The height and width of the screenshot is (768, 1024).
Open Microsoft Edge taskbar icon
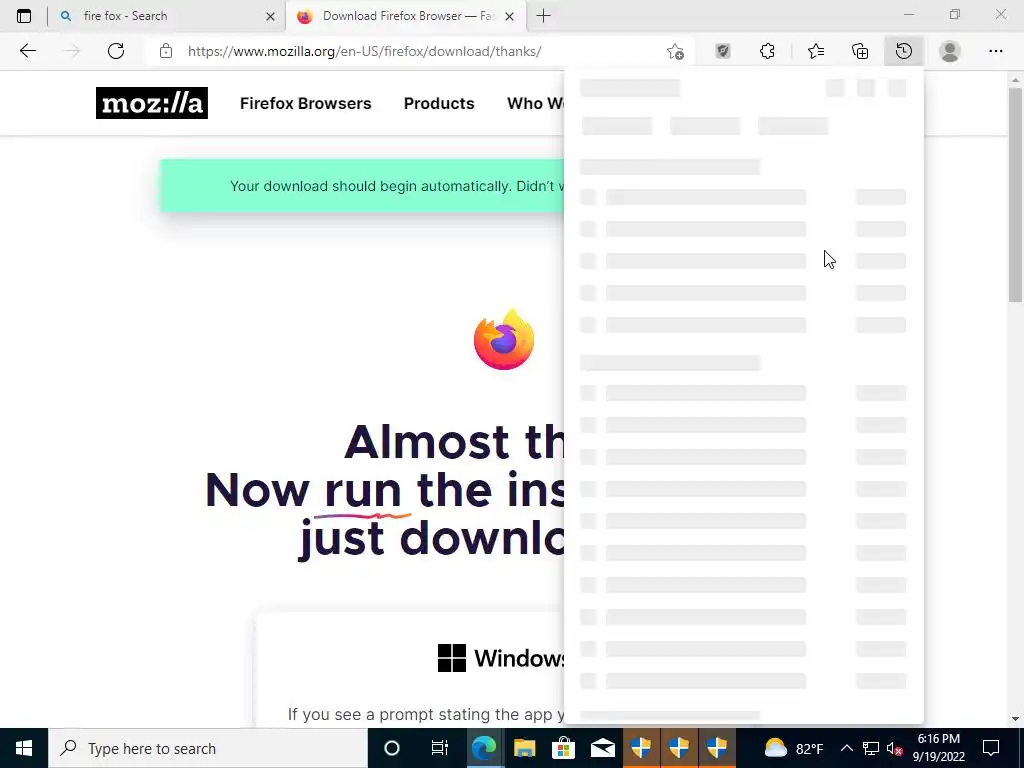pyautogui.click(x=485, y=748)
